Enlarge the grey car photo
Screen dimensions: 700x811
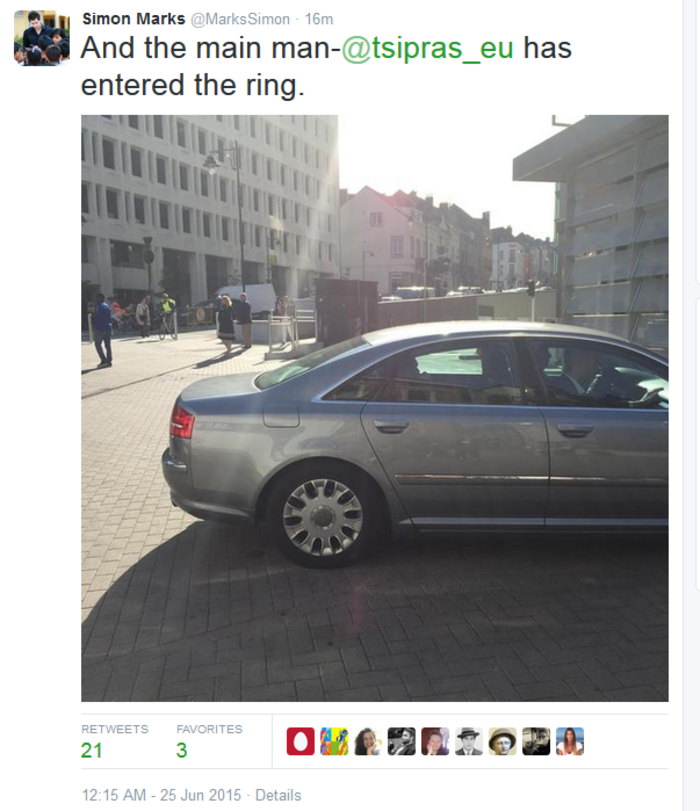375,408
